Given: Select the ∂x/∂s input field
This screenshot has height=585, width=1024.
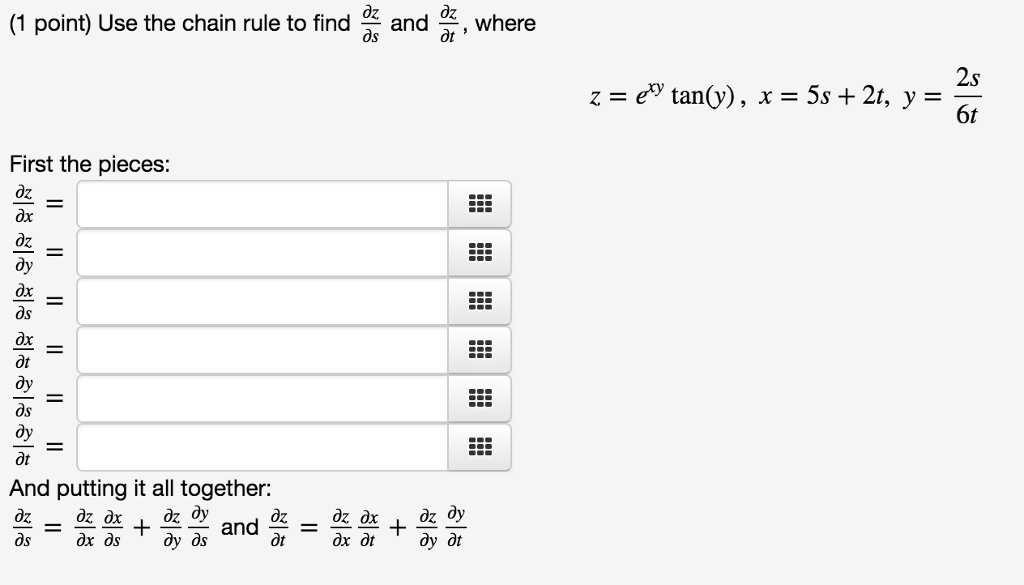Looking at the screenshot, I should pyautogui.click(x=260, y=301).
